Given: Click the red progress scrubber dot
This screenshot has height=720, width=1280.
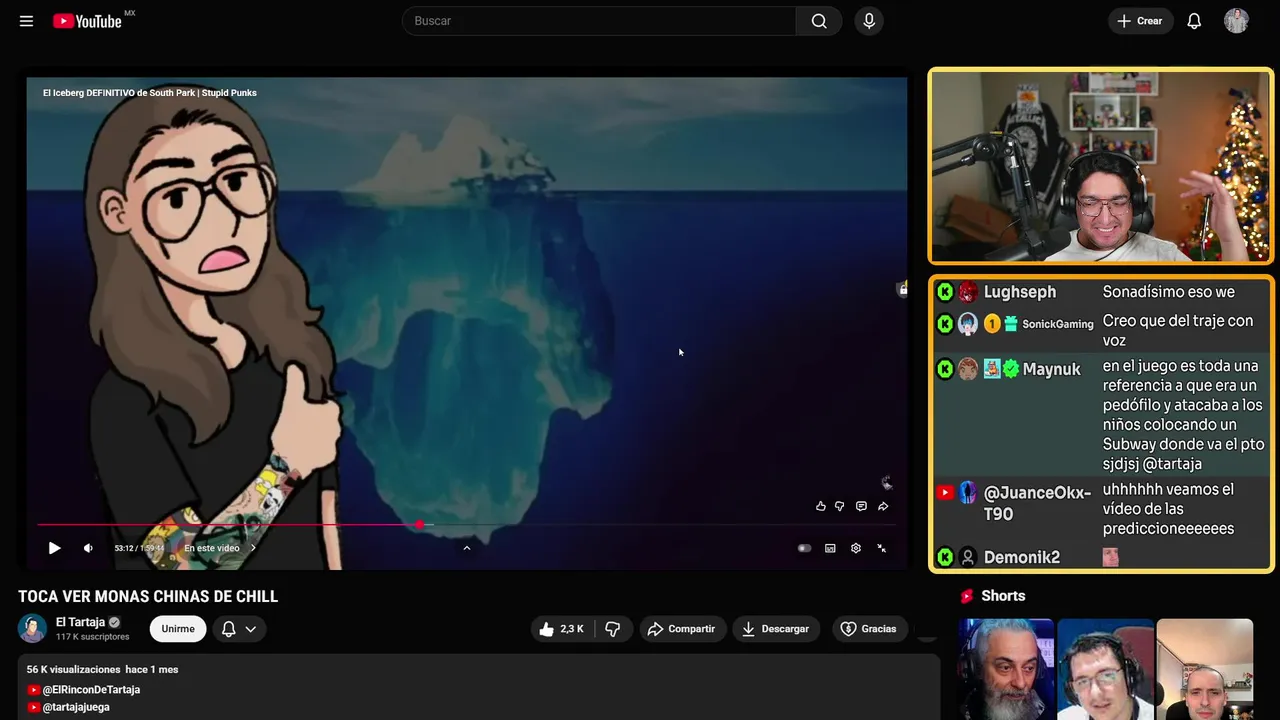Looking at the screenshot, I should (419, 524).
